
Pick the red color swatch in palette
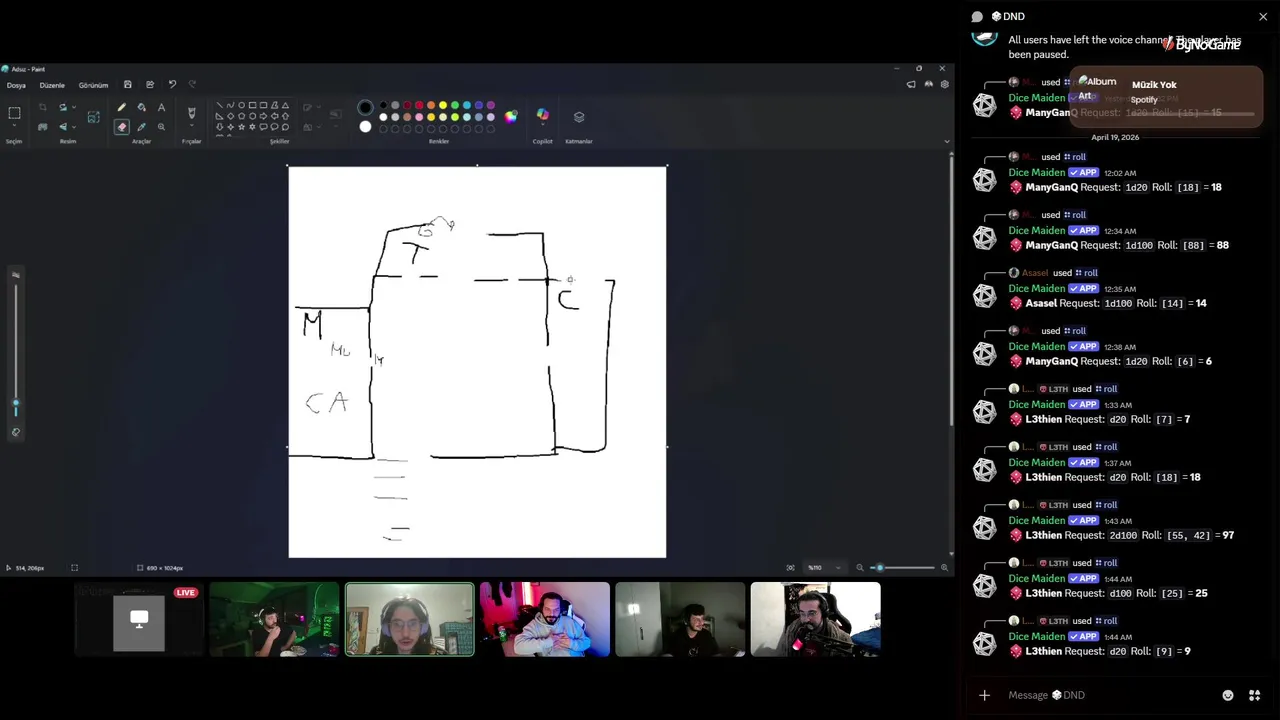click(x=419, y=105)
